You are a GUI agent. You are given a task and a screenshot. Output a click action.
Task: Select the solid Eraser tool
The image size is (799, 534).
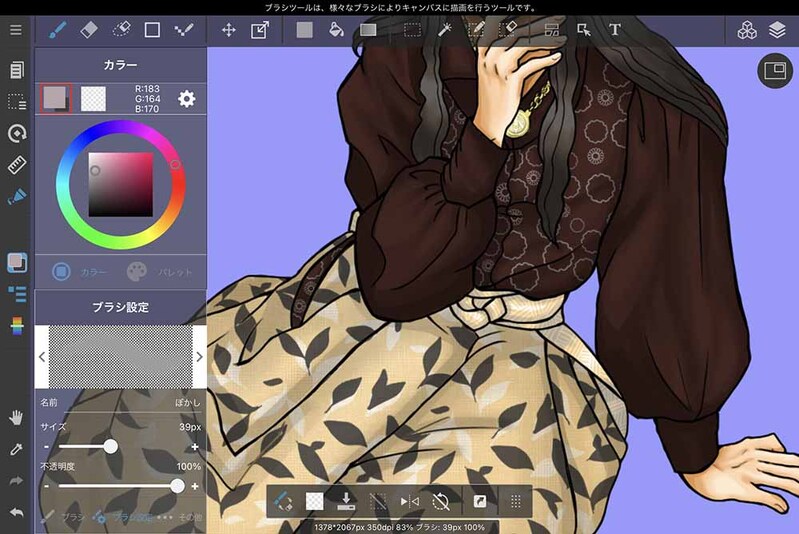click(x=89, y=30)
